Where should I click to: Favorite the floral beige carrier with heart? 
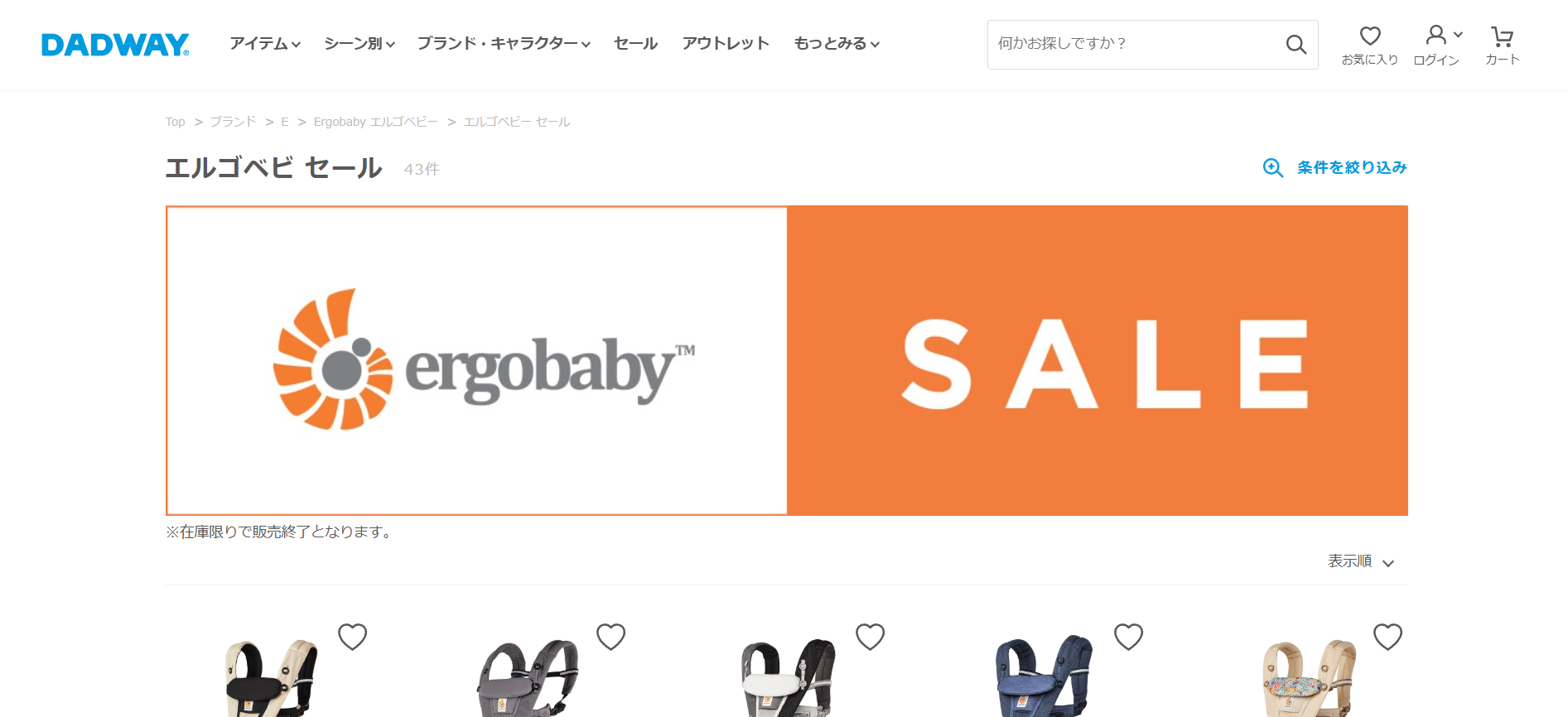point(1388,637)
